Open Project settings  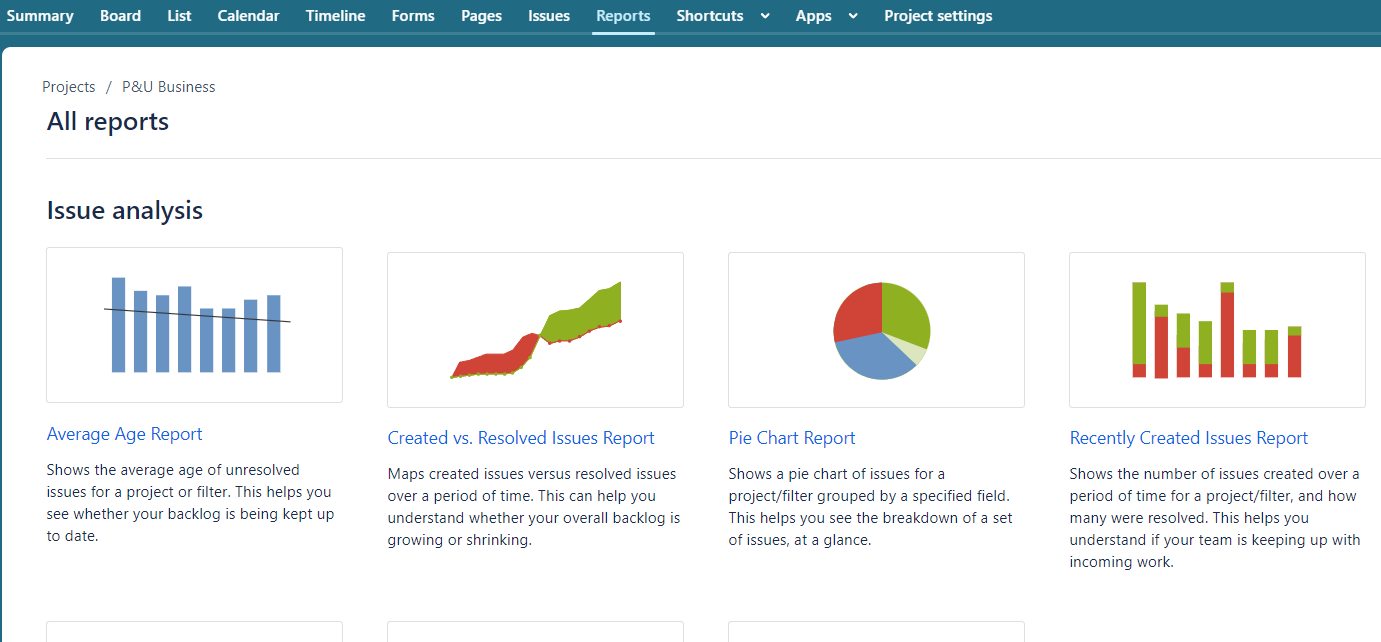pyautogui.click(x=937, y=16)
